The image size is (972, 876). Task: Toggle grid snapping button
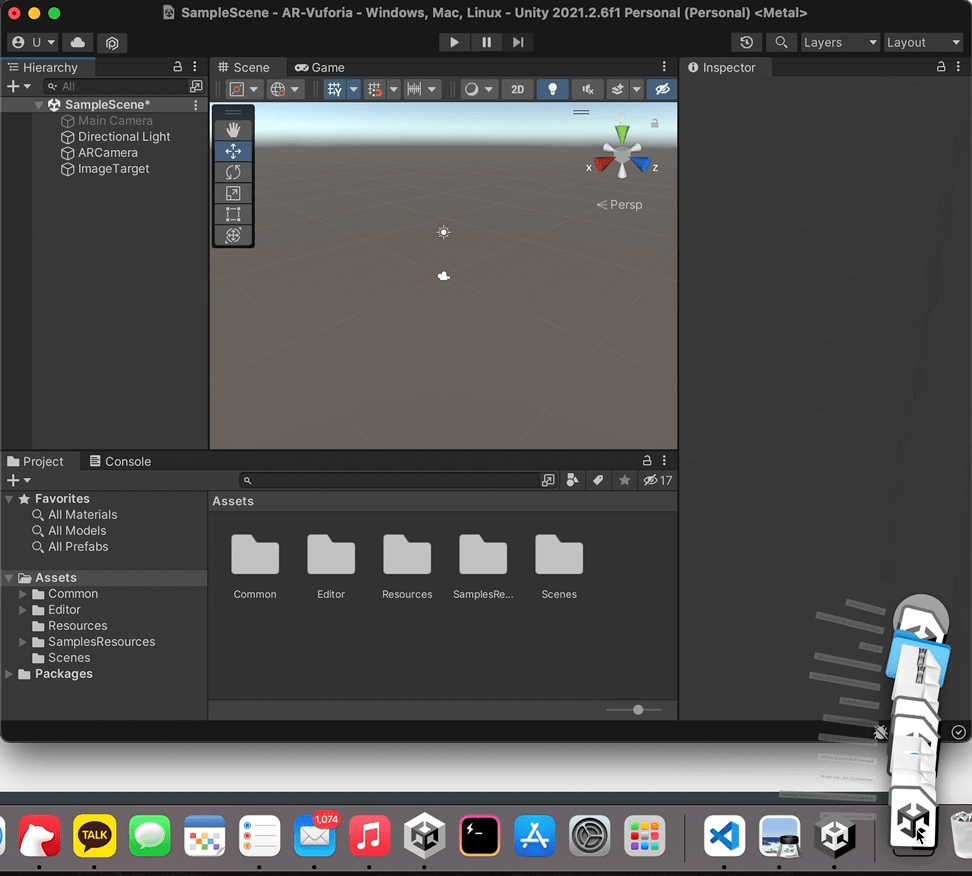(x=374, y=89)
